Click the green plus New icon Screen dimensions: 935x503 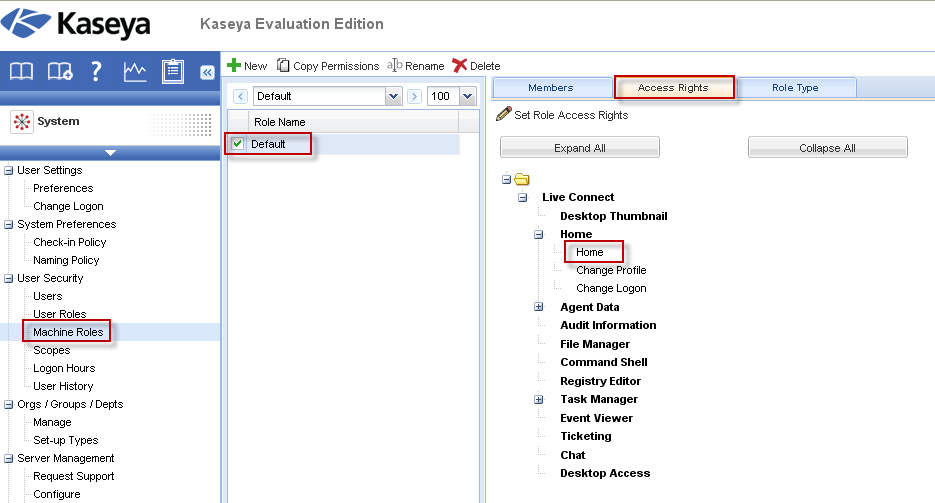point(234,66)
